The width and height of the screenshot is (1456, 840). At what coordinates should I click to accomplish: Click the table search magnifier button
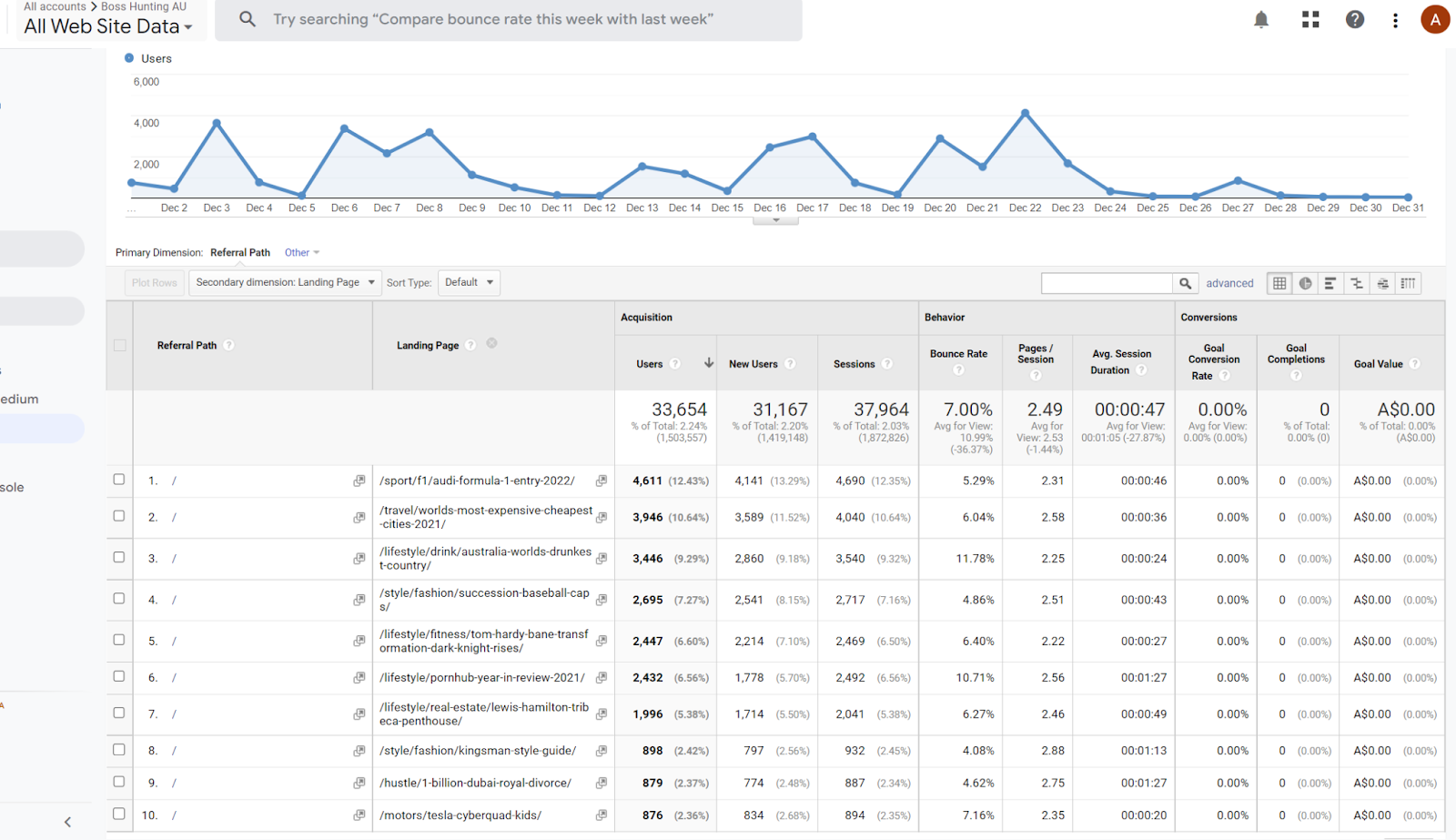point(1185,283)
